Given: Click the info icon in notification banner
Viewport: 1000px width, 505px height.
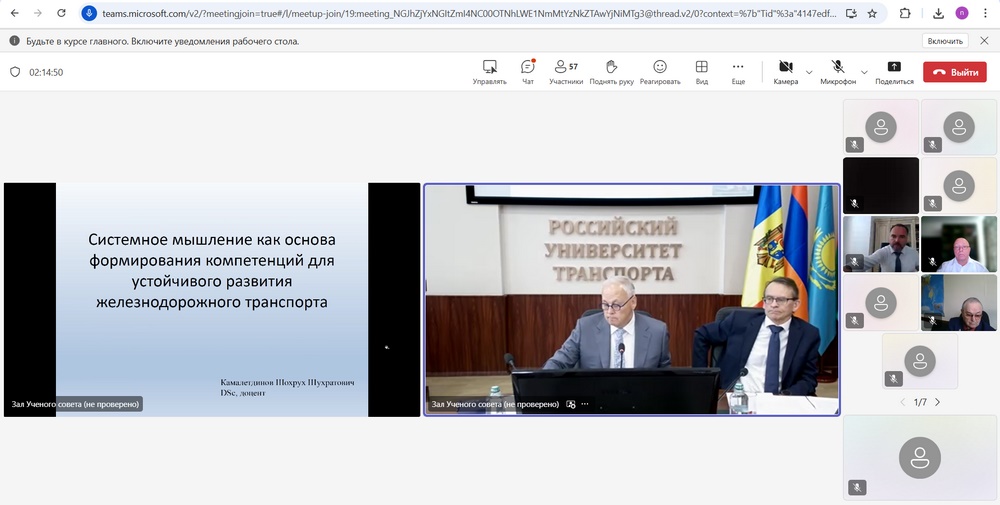Looking at the screenshot, I should coord(14,41).
